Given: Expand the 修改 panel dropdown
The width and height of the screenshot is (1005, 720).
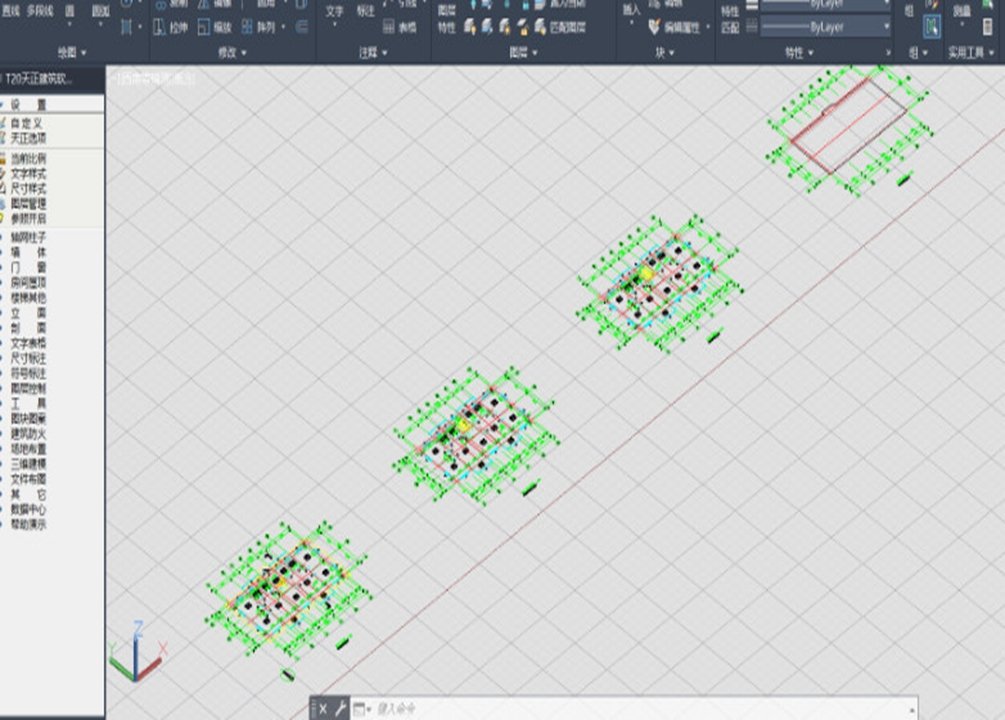Looking at the screenshot, I should [232, 53].
